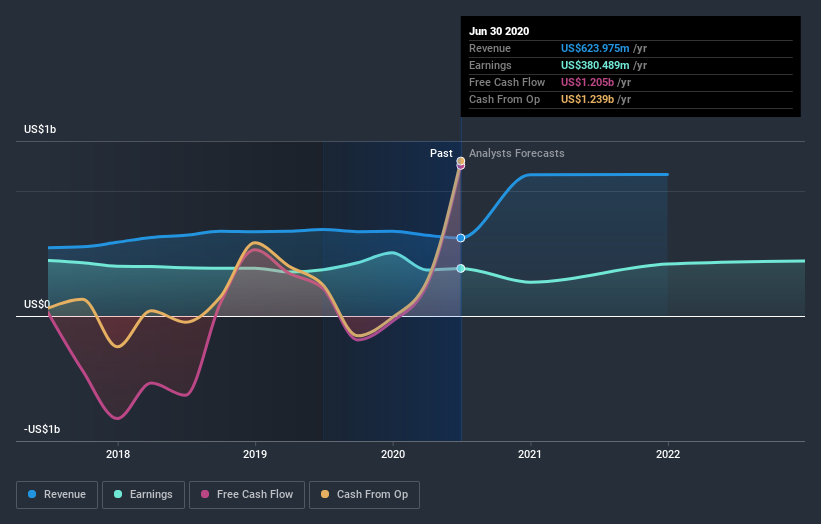Toggle the Earnings legend button
This screenshot has height=524, width=821.
[143, 495]
